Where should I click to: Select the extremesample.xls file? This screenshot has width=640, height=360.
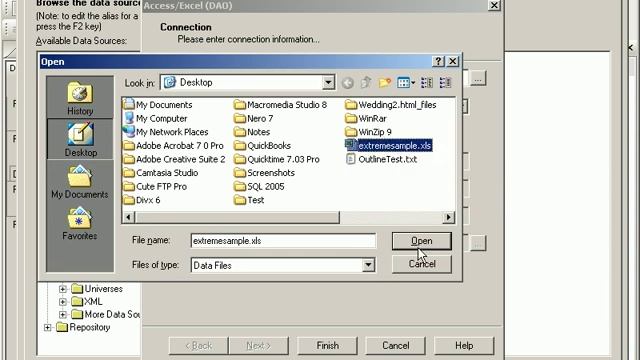(389, 146)
